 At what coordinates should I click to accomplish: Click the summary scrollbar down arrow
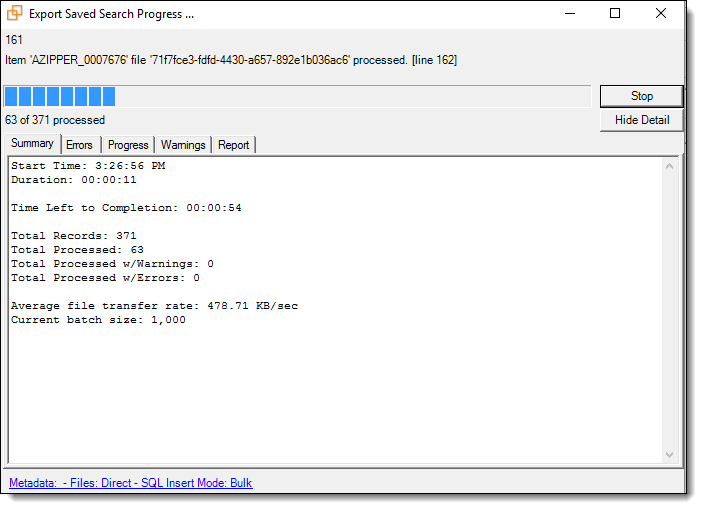point(670,454)
